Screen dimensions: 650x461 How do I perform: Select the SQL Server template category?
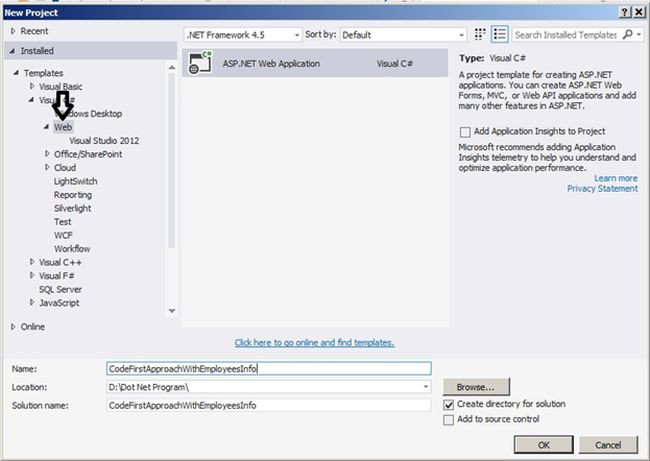pos(60,289)
